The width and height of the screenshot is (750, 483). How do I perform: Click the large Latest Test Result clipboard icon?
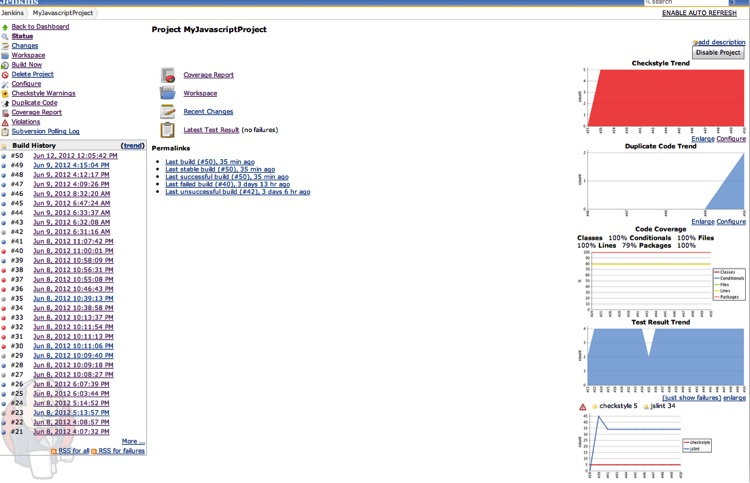coord(168,130)
